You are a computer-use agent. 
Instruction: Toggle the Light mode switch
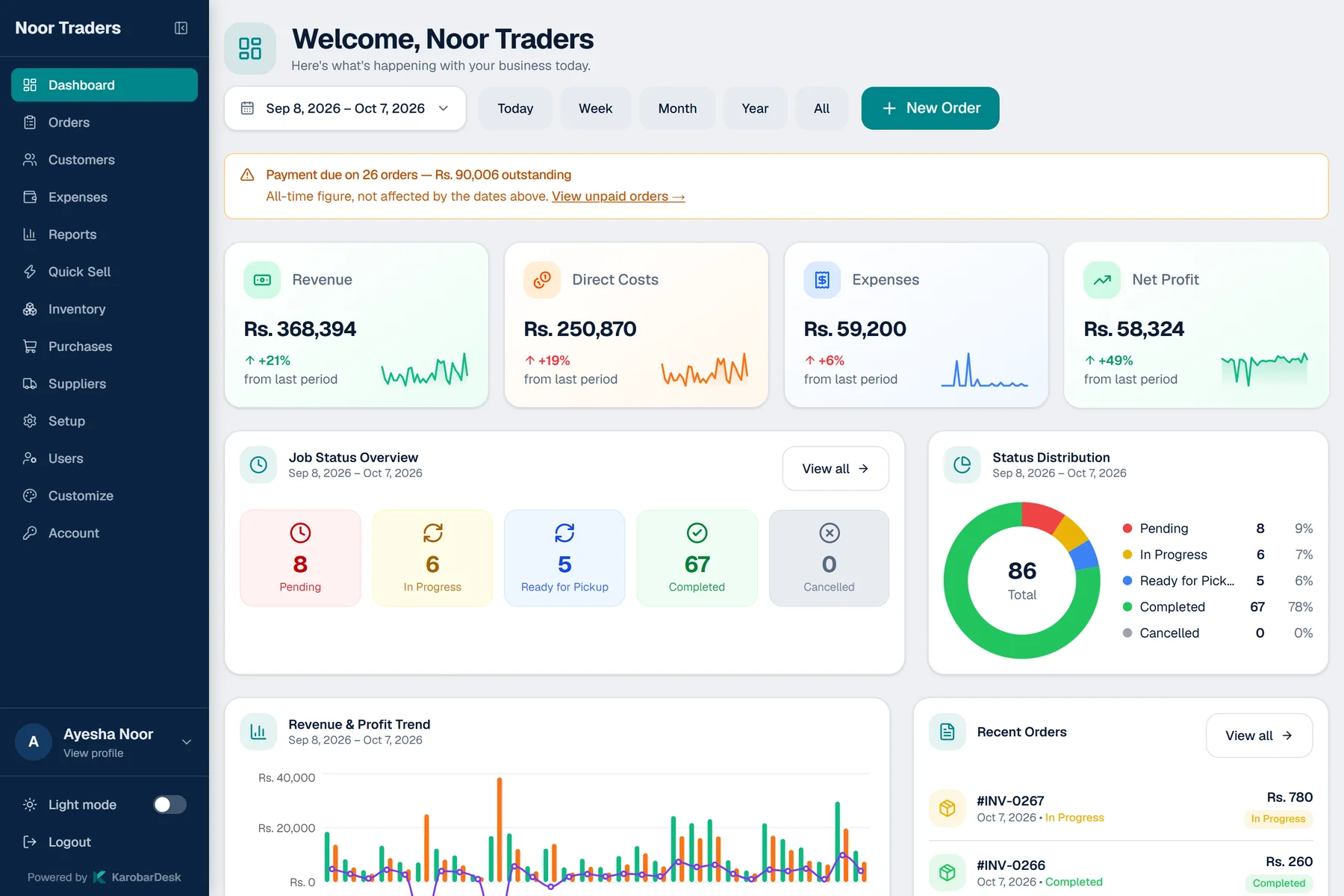pos(169,804)
